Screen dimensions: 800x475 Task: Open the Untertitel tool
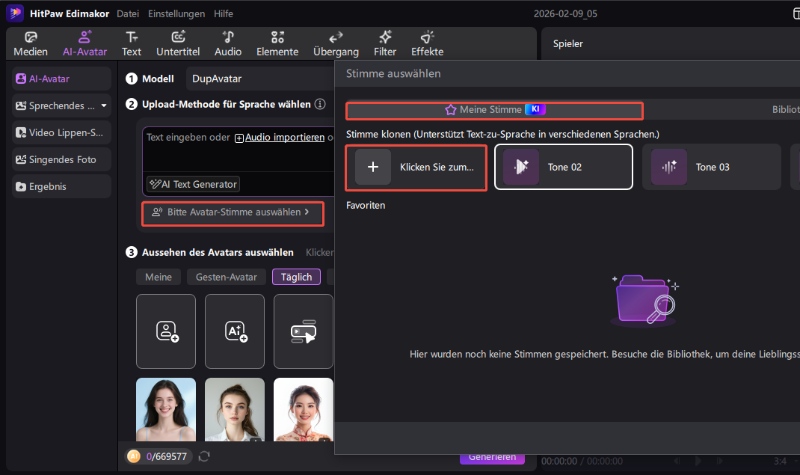tap(178, 44)
